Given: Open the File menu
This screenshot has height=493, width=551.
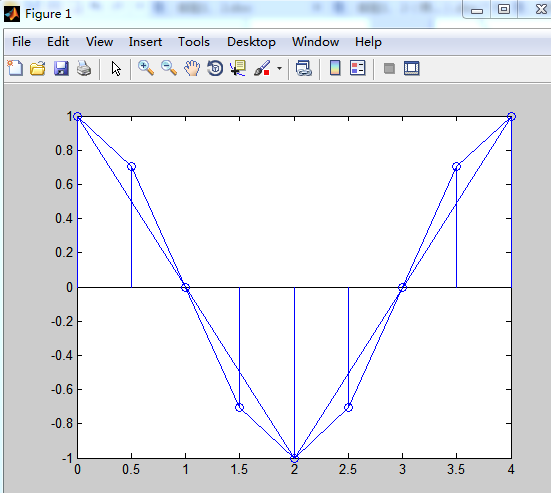Looking at the screenshot, I should [21, 42].
